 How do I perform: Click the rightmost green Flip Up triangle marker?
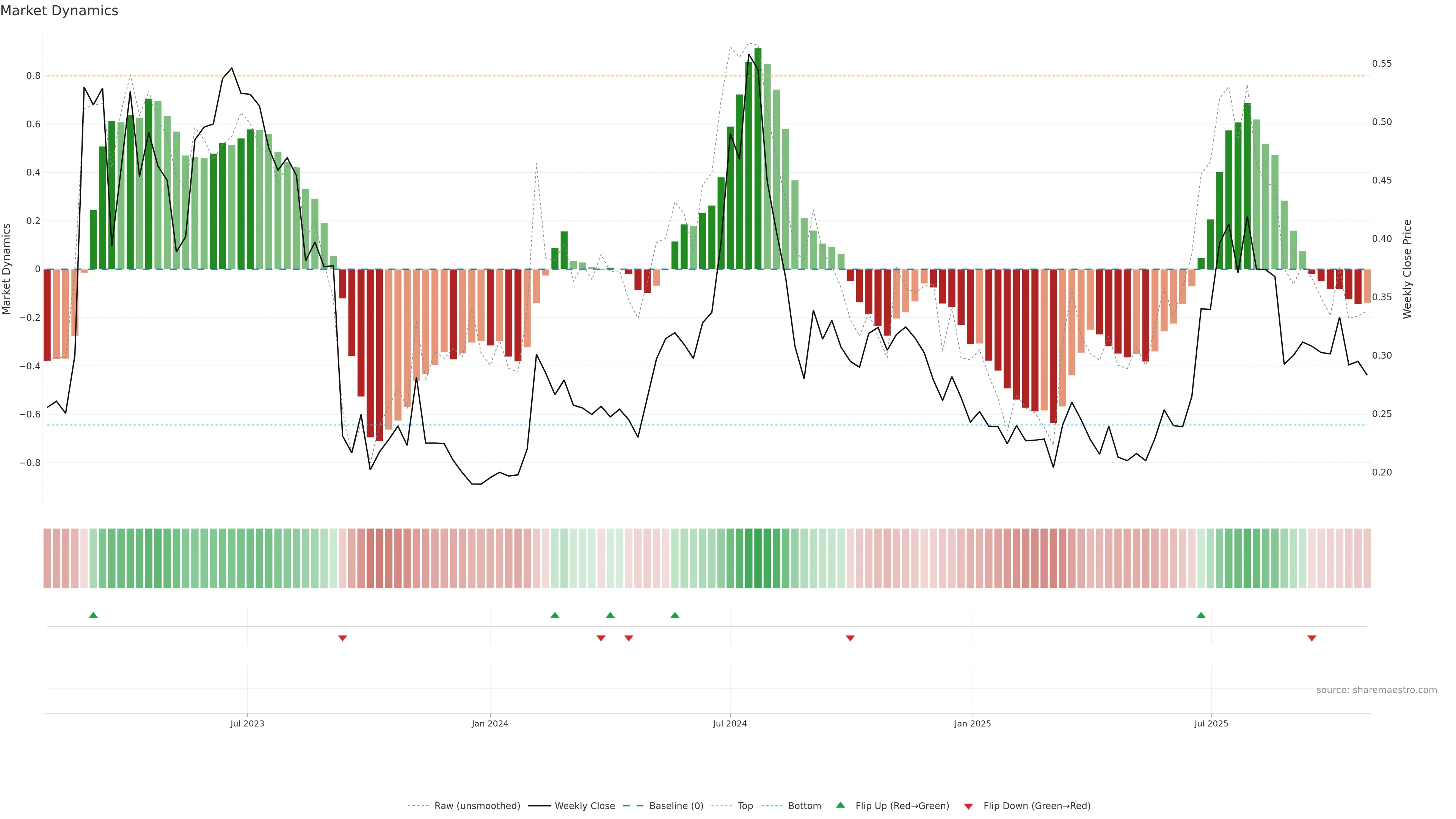click(x=1201, y=615)
